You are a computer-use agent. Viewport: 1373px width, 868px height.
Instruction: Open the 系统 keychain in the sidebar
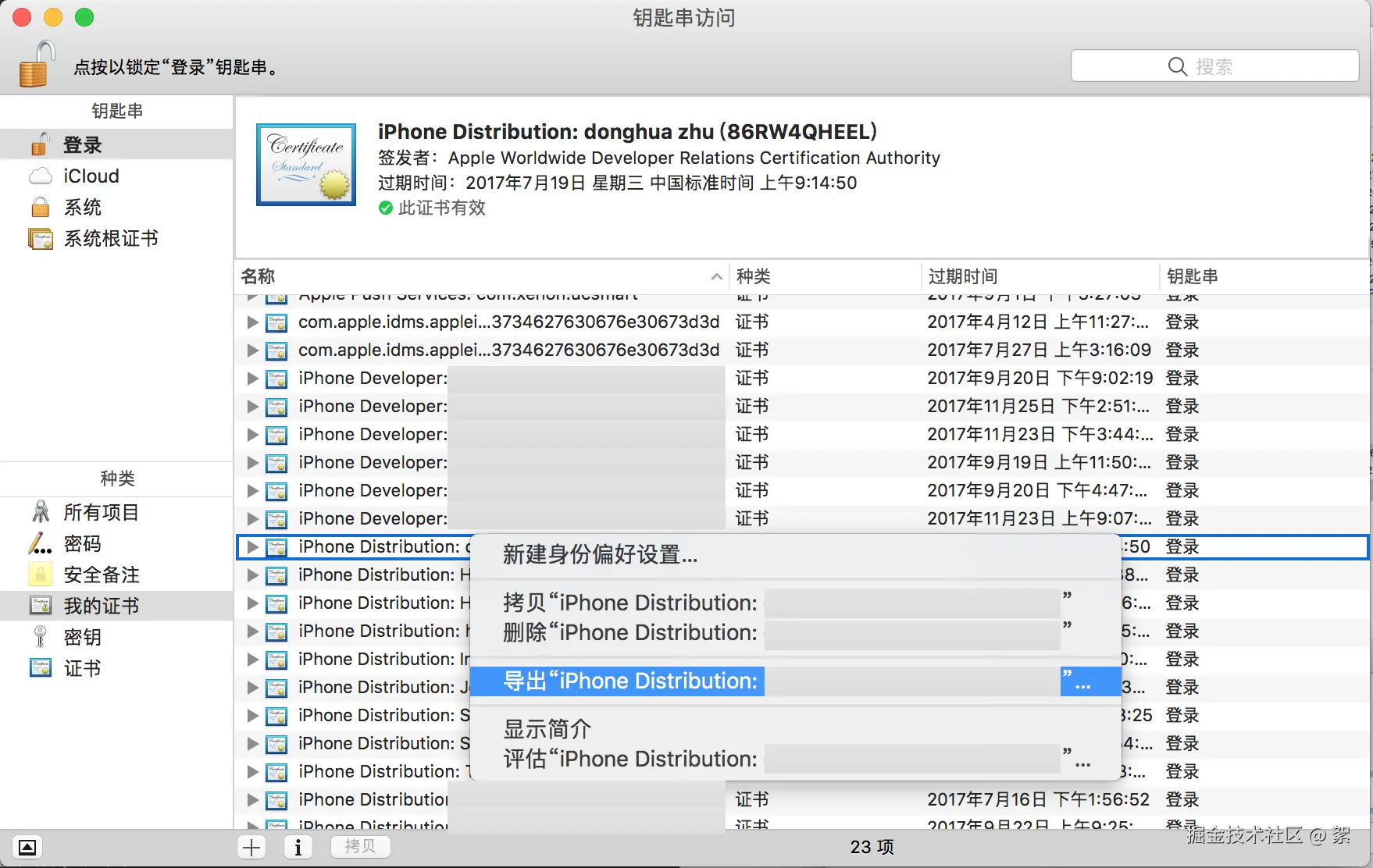click(x=116, y=208)
